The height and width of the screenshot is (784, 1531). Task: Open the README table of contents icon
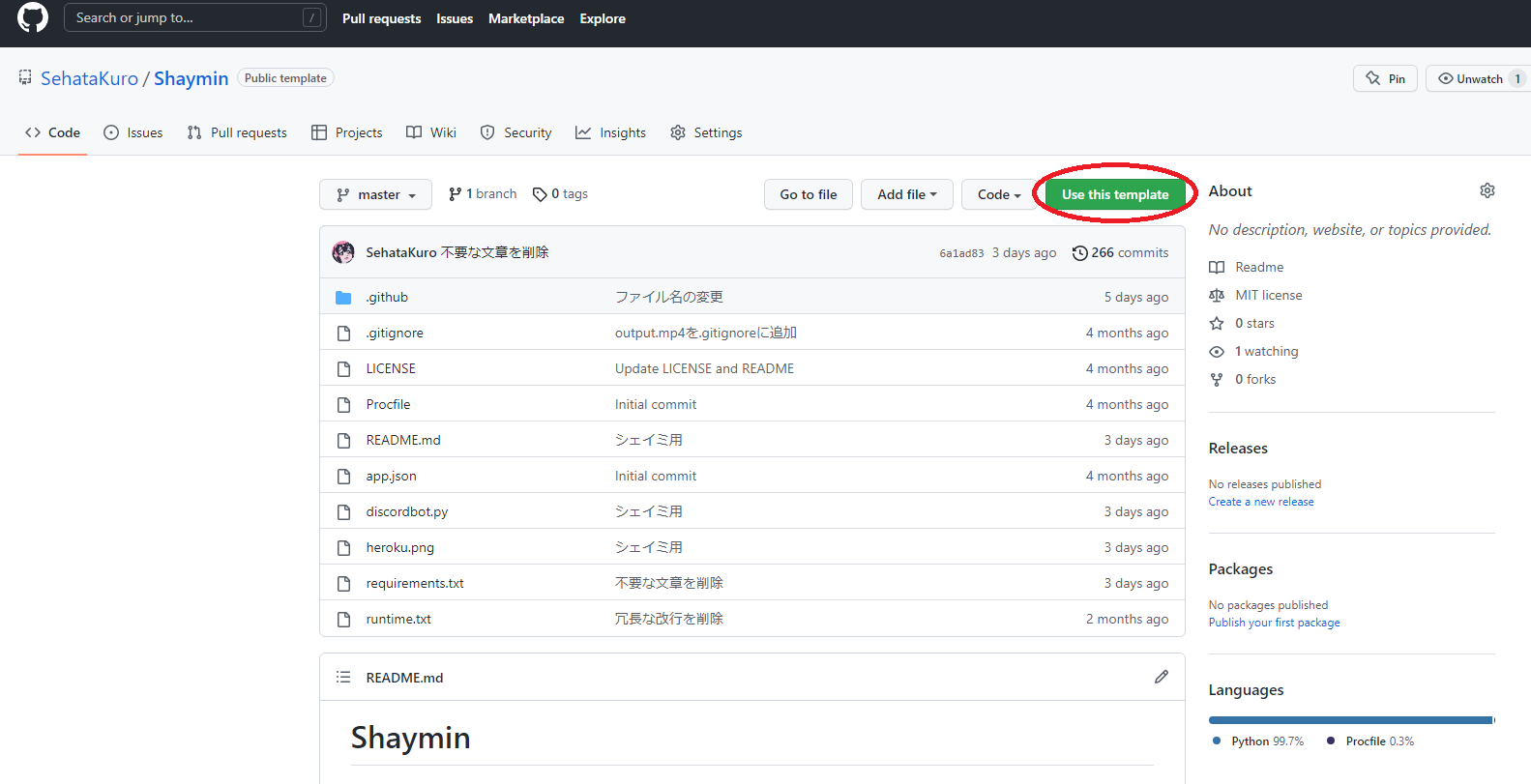pyautogui.click(x=343, y=677)
